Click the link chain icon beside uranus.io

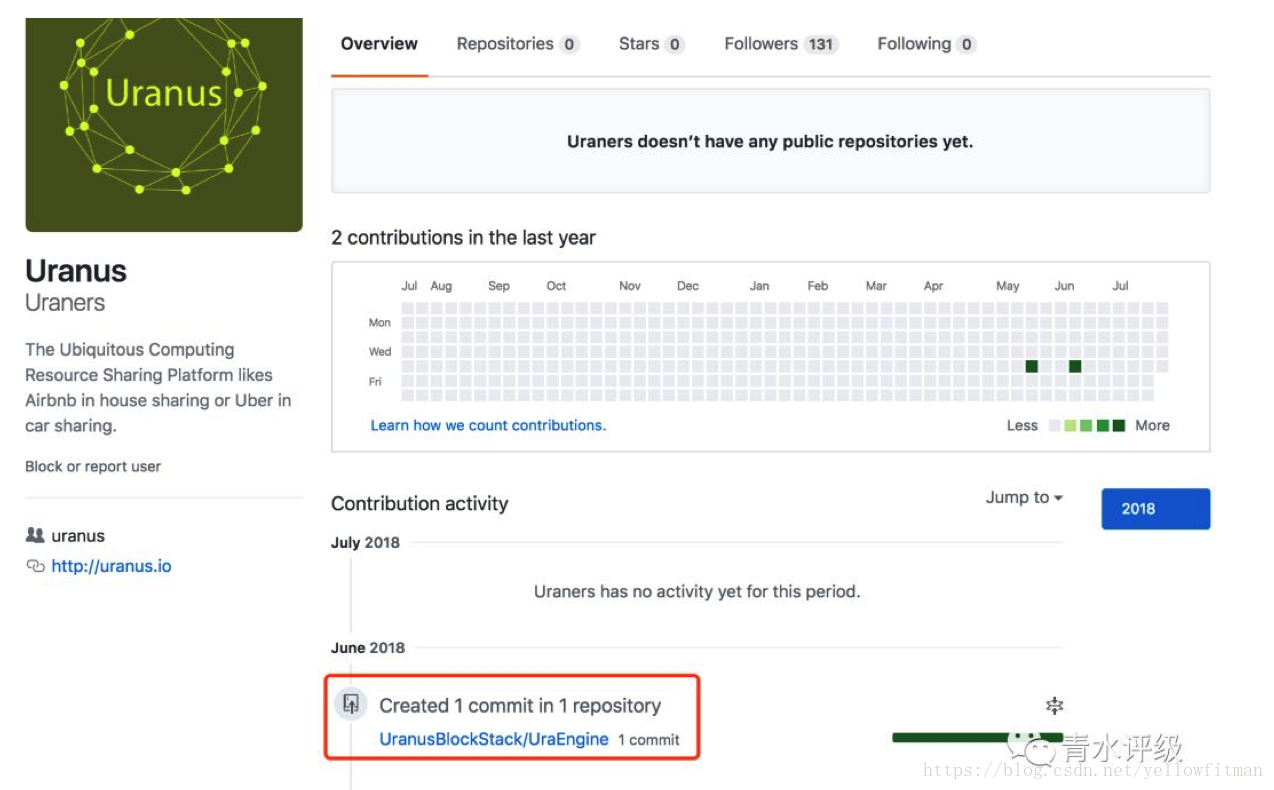(35, 566)
